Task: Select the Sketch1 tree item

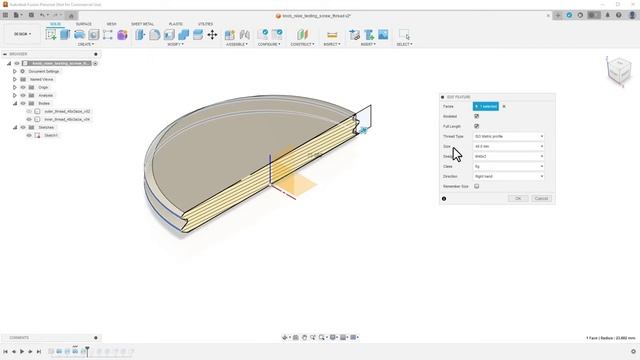Action: coord(51,135)
